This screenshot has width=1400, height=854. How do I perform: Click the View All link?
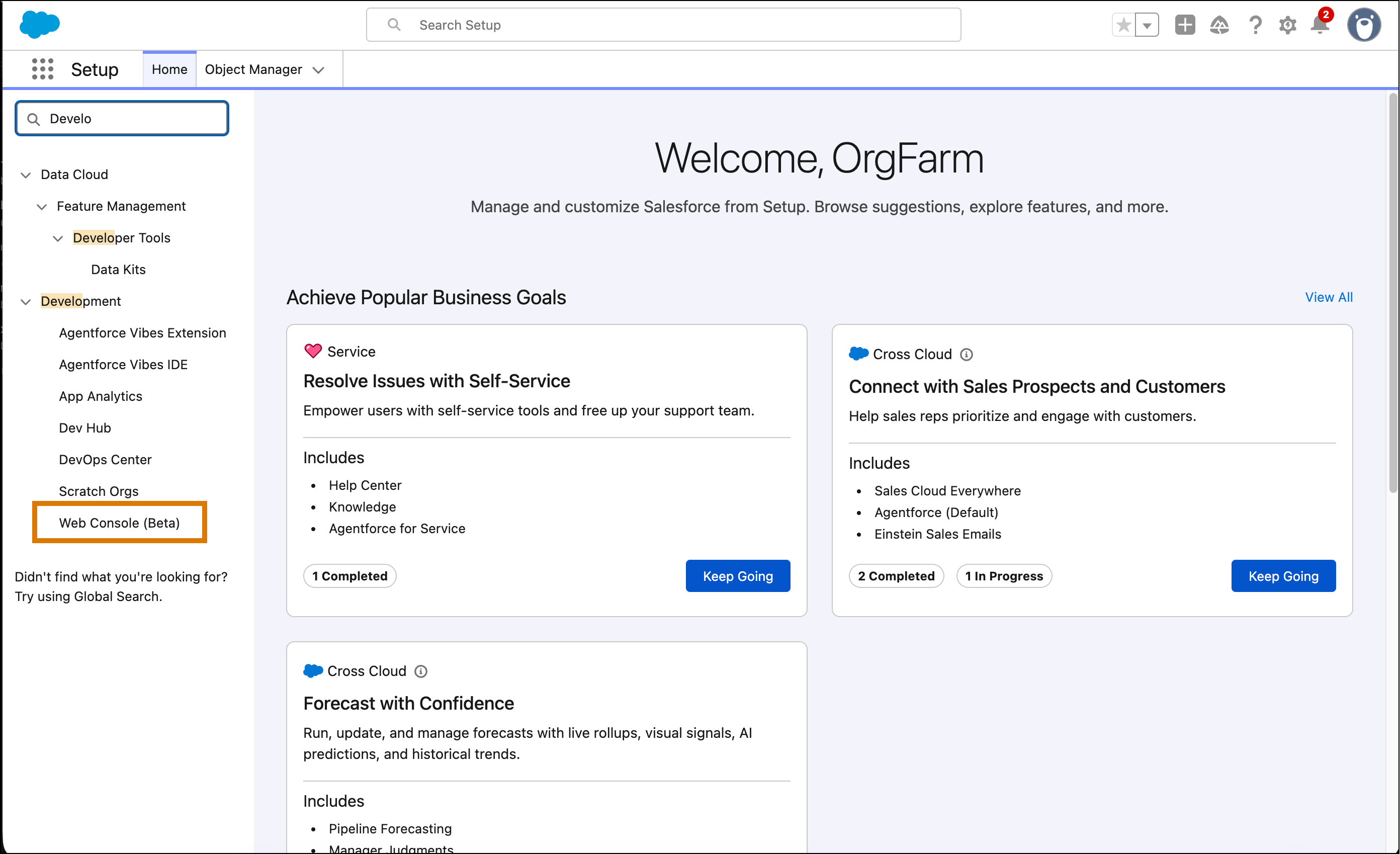coord(1329,297)
